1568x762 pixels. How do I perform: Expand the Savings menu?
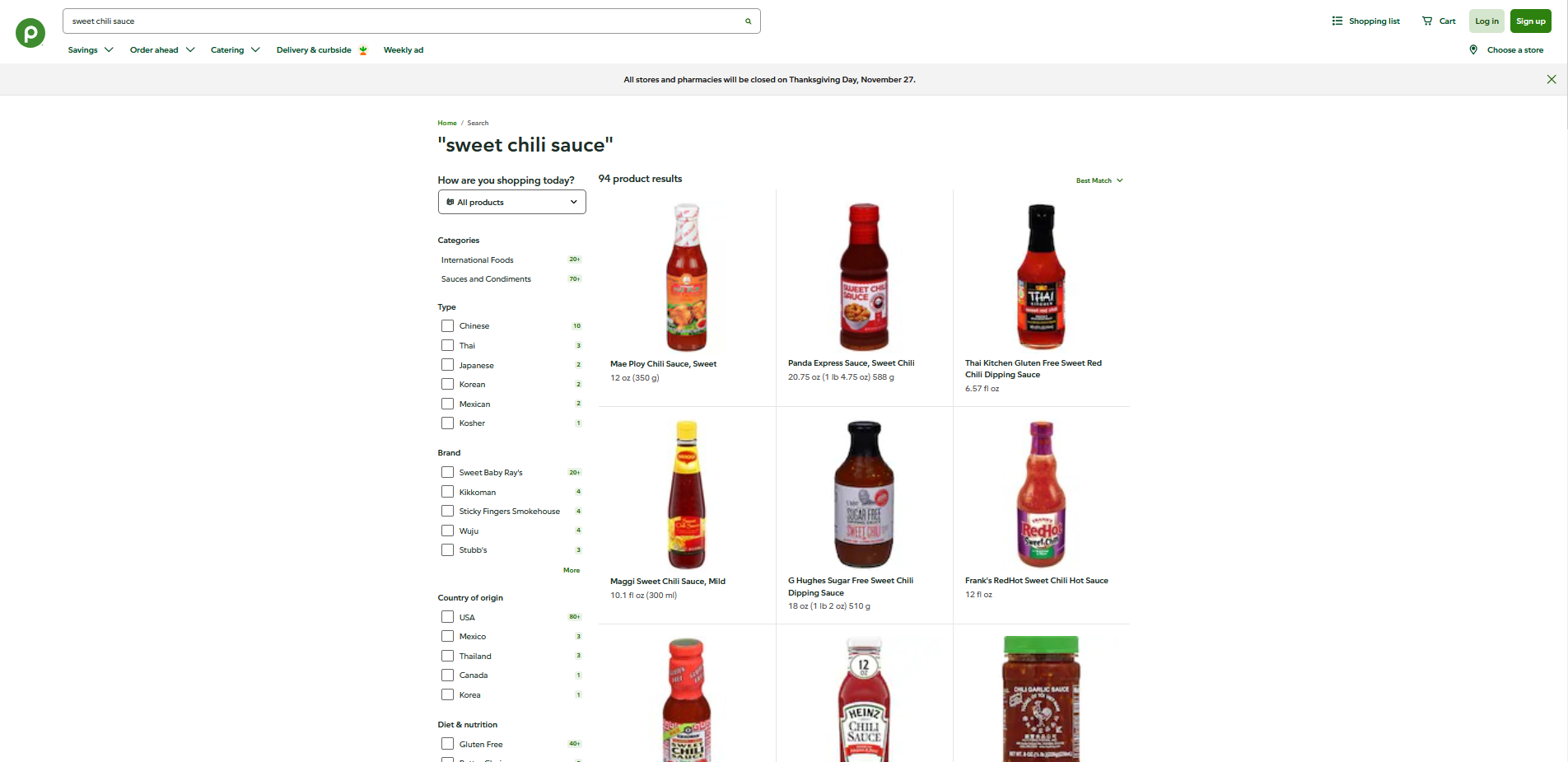pos(91,50)
